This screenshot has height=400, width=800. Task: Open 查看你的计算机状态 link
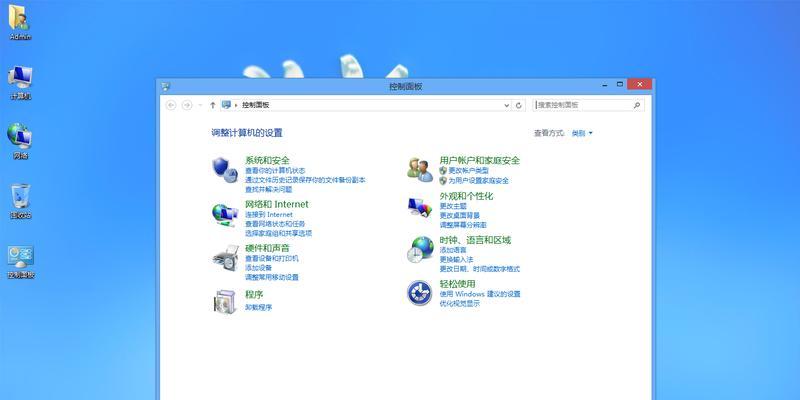tap(275, 170)
